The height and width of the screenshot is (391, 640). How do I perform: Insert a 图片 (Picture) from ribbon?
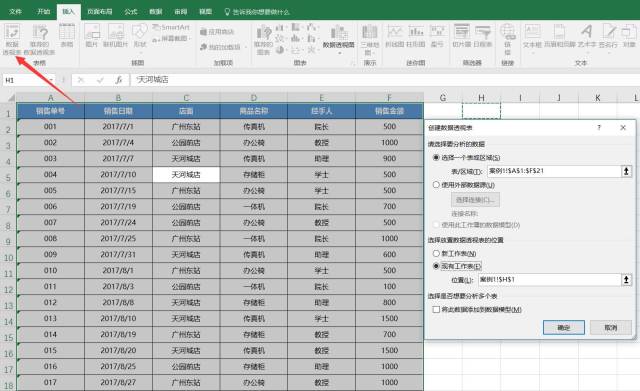(x=92, y=36)
